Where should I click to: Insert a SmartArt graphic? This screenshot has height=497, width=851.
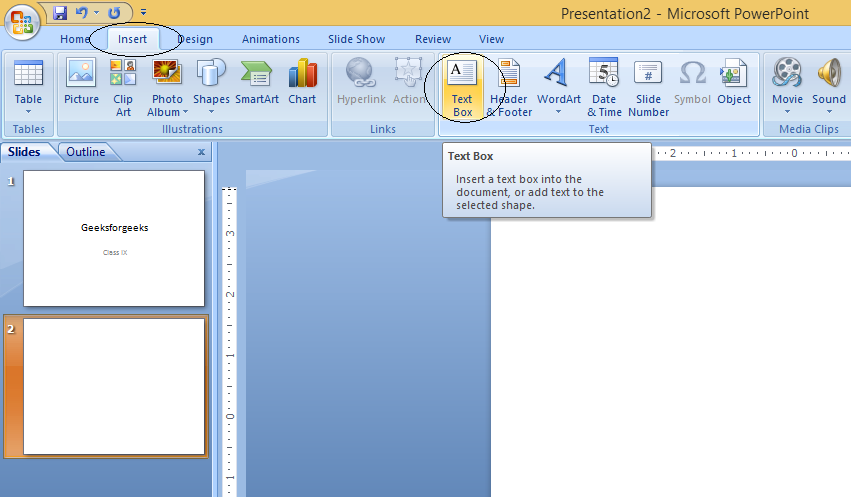coord(257,81)
